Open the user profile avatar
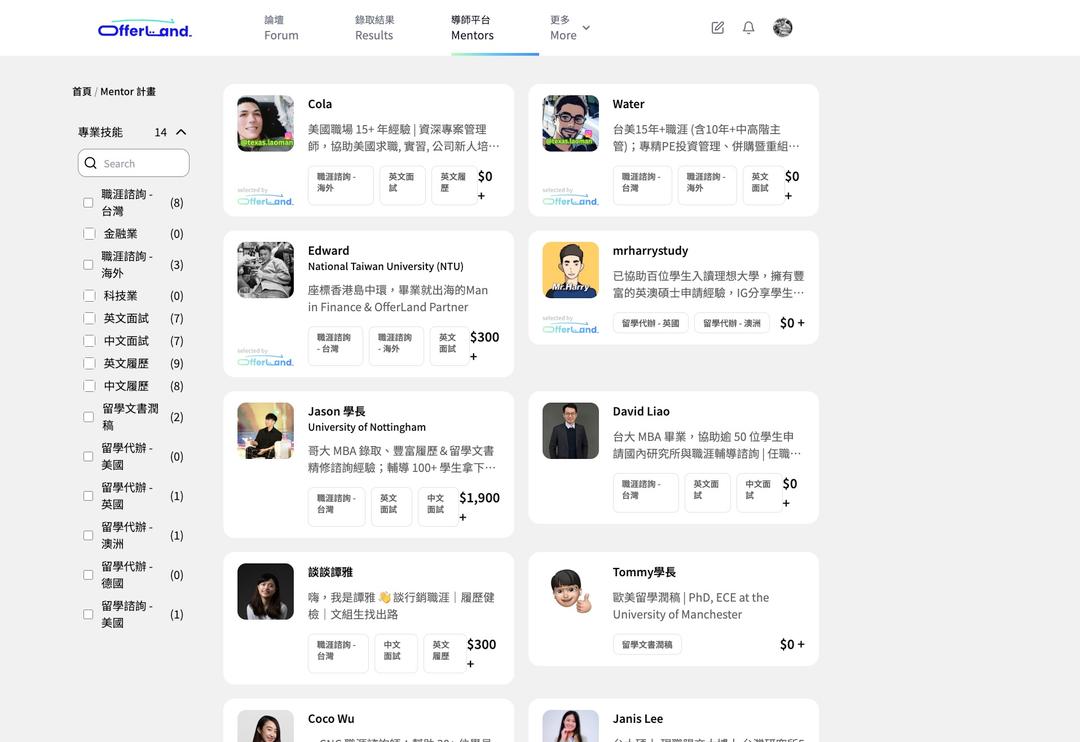Screen dimensions: 1080x742 tap(782, 28)
